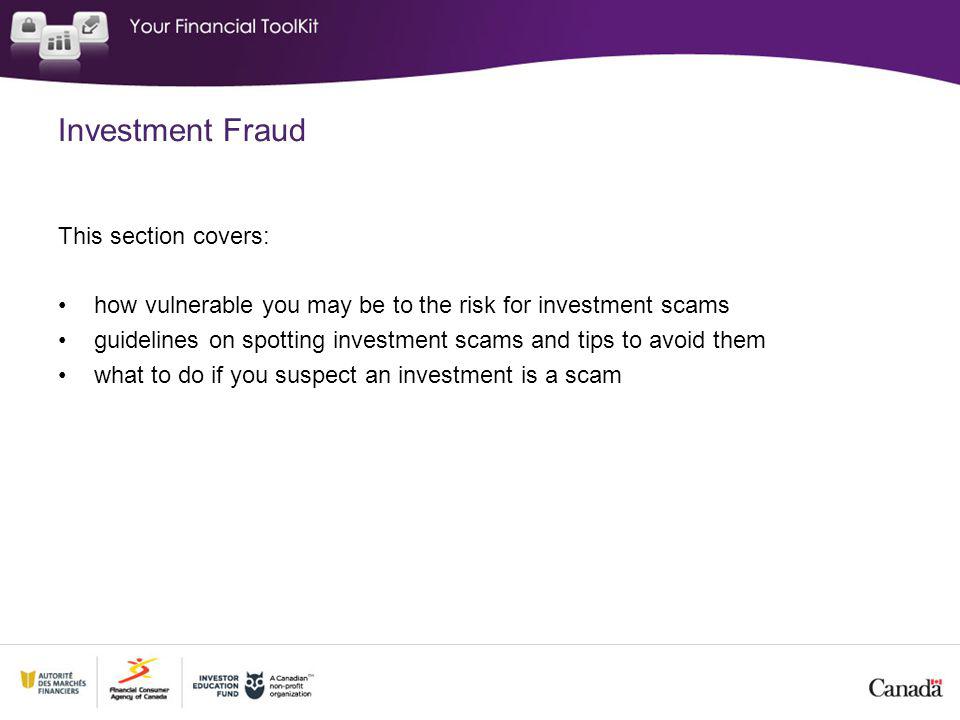Click the bar chart key icon

(x=59, y=42)
